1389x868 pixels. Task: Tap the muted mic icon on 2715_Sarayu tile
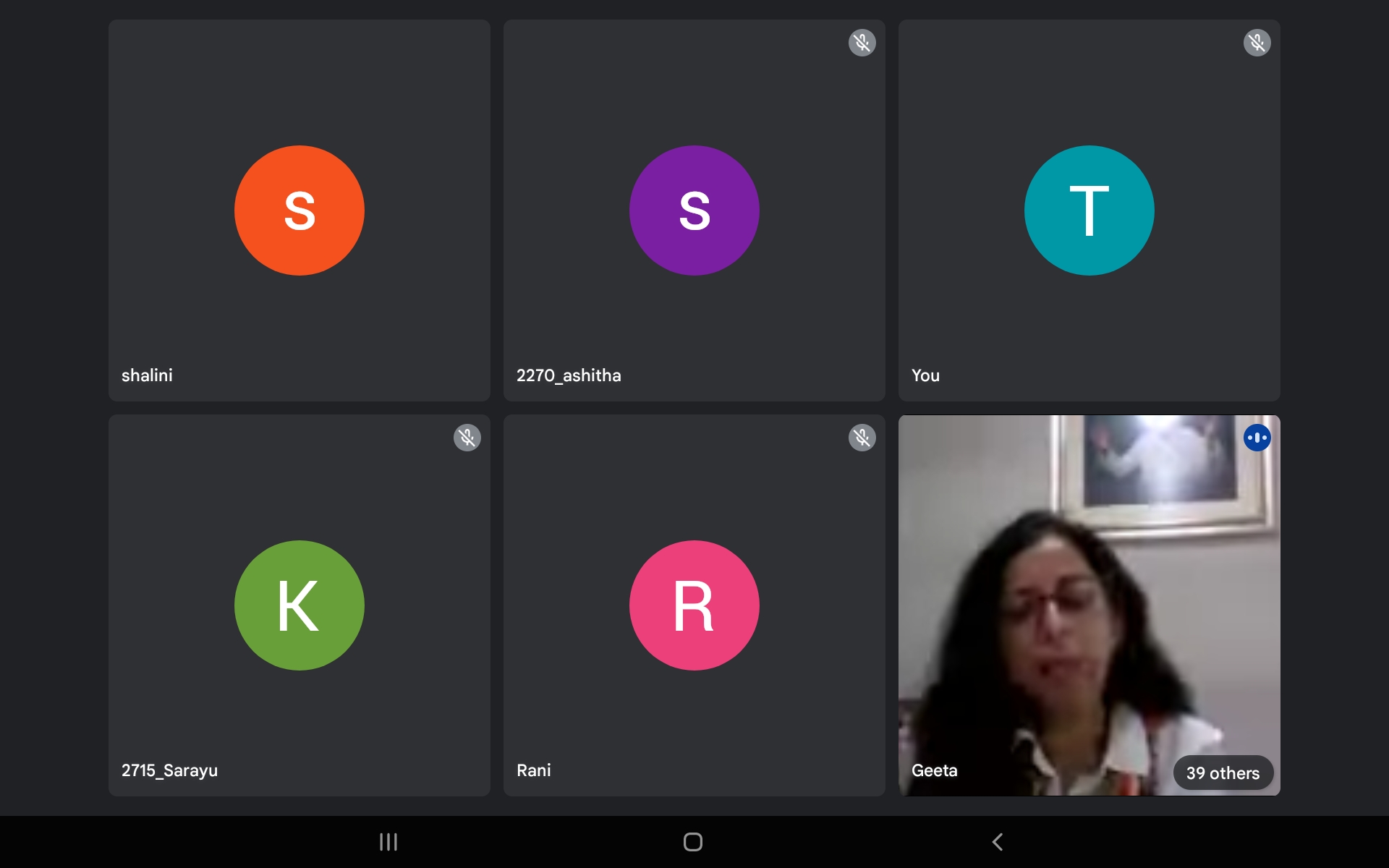point(467,438)
